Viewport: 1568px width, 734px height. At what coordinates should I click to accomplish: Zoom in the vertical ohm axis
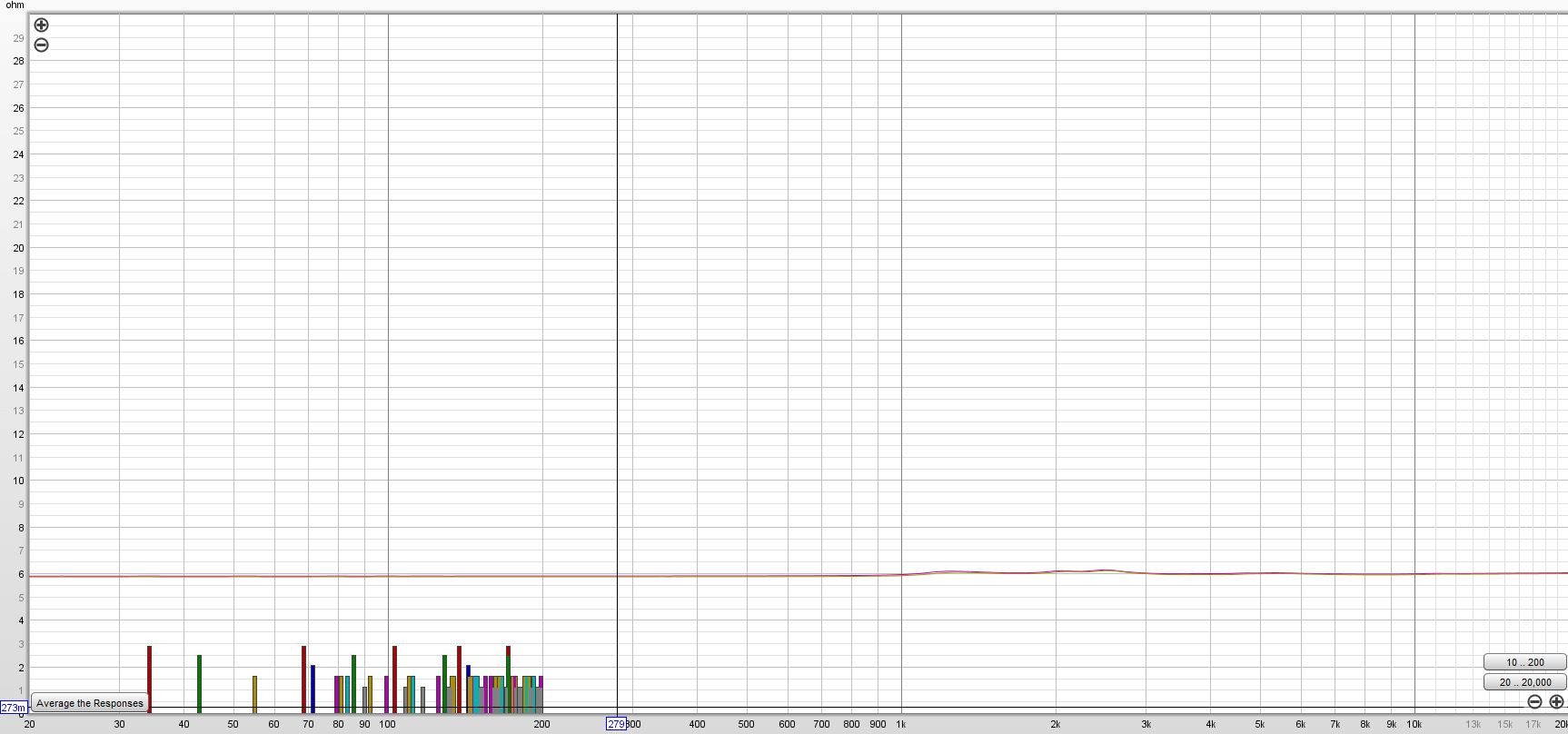pyautogui.click(x=41, y=25)
